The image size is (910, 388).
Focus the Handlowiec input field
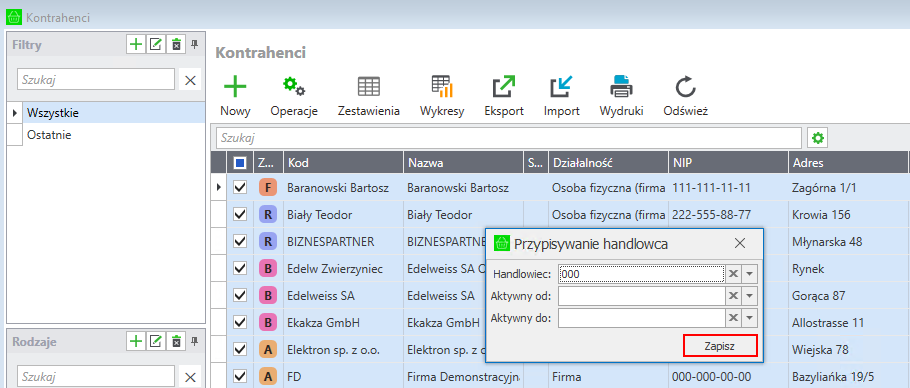click(x=641, y=274)
